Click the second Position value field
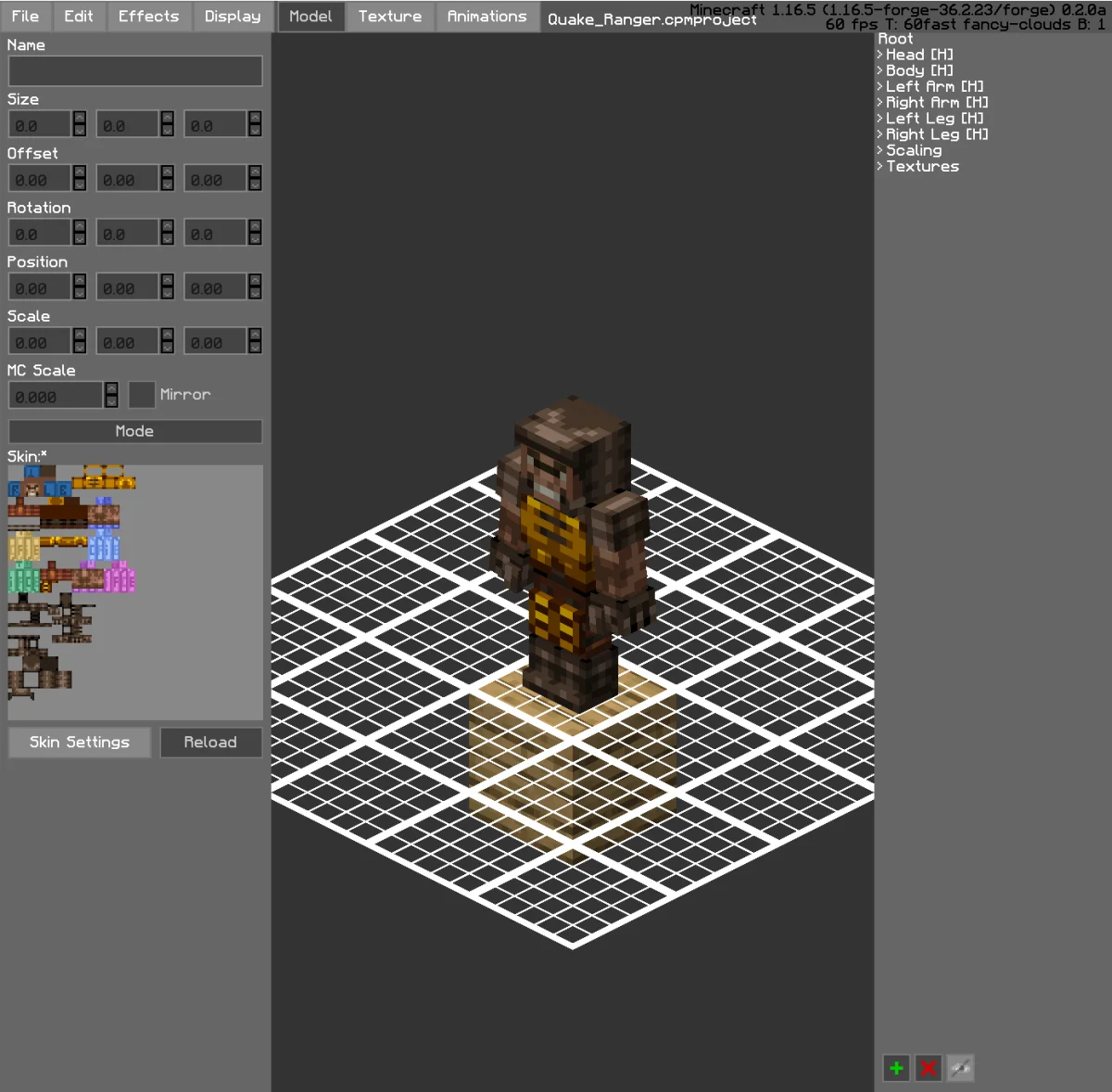The width and height of the screenshot is (1112, 1092). point(128,287)
